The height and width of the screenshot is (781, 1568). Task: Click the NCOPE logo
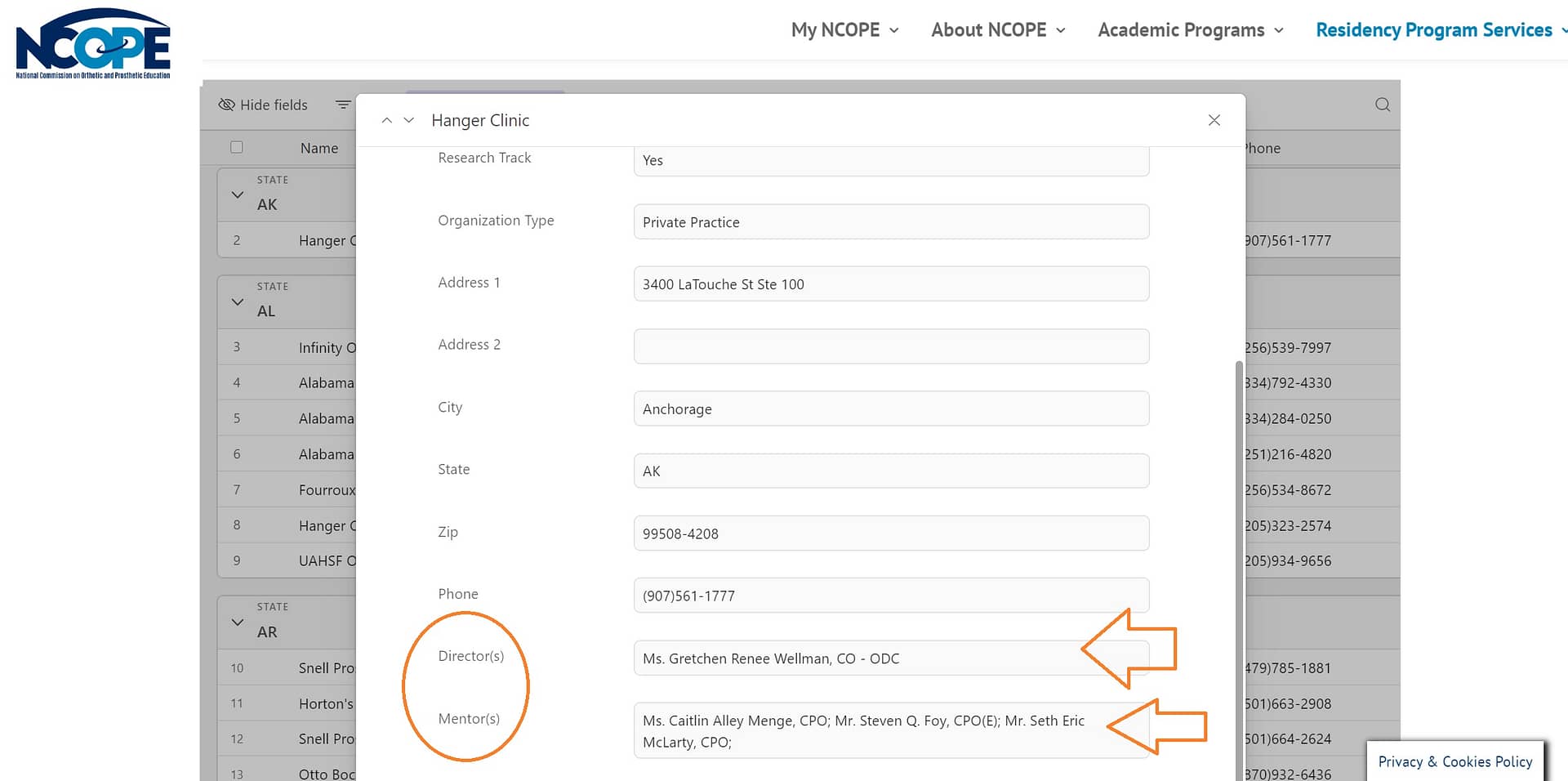point(93,42)
